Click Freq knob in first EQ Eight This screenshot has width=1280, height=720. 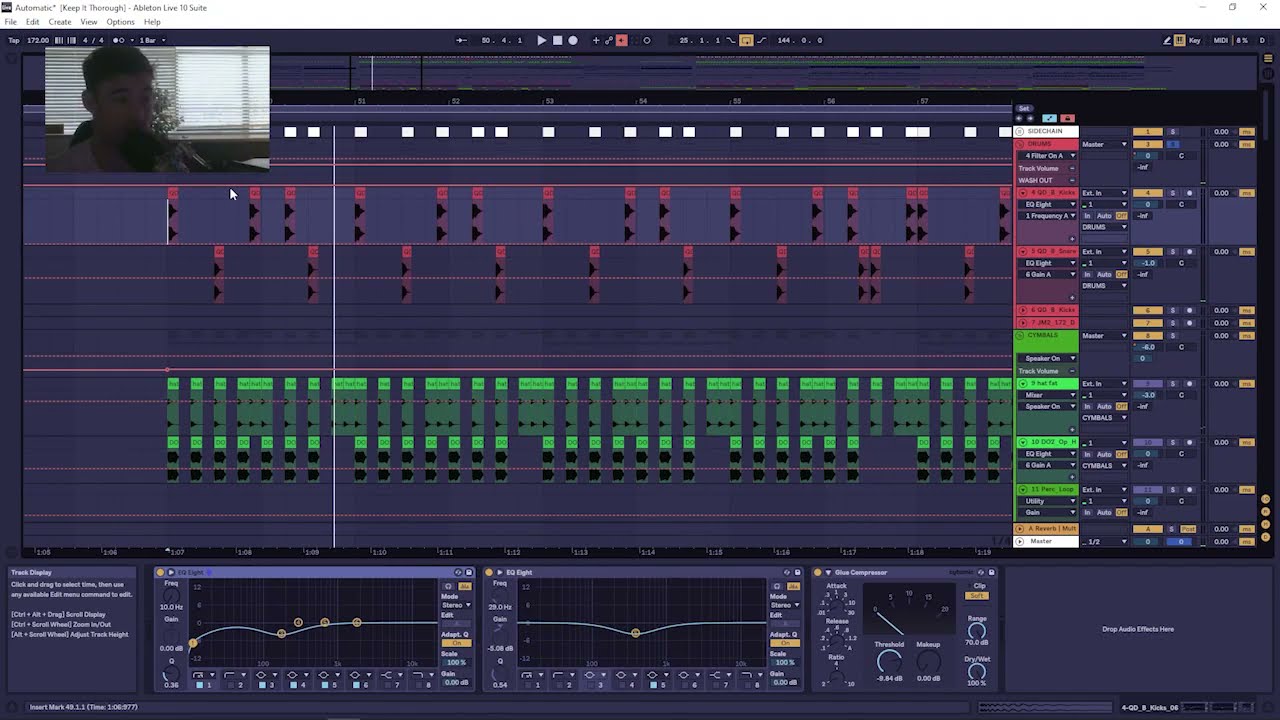(x=171, y=596)
